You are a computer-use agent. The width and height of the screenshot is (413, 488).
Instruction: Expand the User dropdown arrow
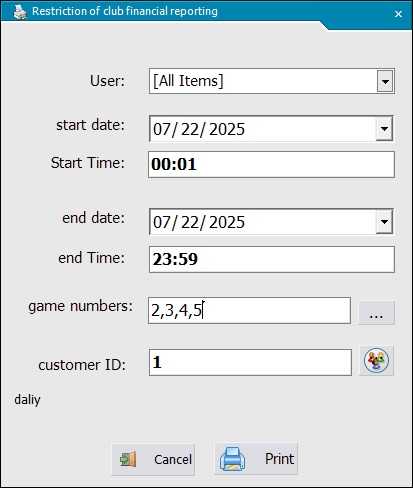(x=385, y=81)
